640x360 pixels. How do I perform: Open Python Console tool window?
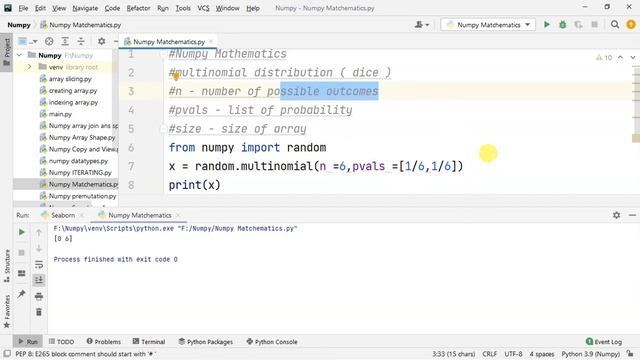click(272, 342)
